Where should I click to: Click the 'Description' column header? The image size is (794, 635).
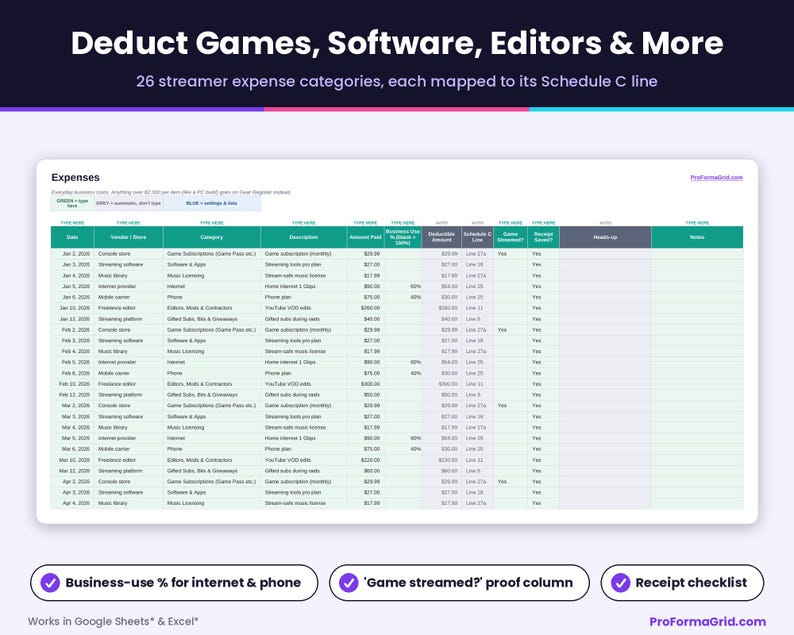[304, 237]
